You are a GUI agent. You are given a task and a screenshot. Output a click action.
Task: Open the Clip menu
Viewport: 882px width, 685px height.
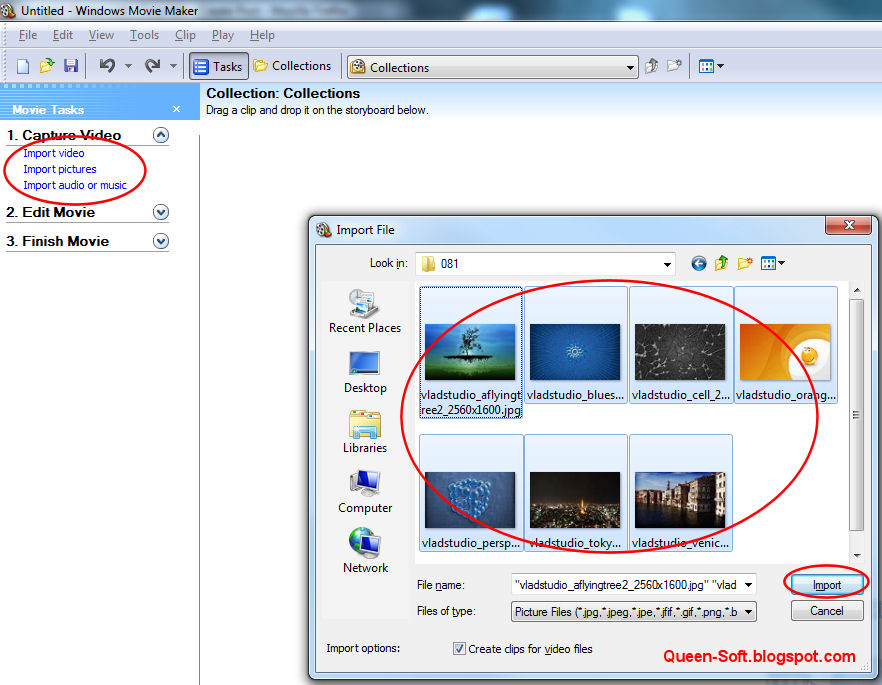[185, 35]
